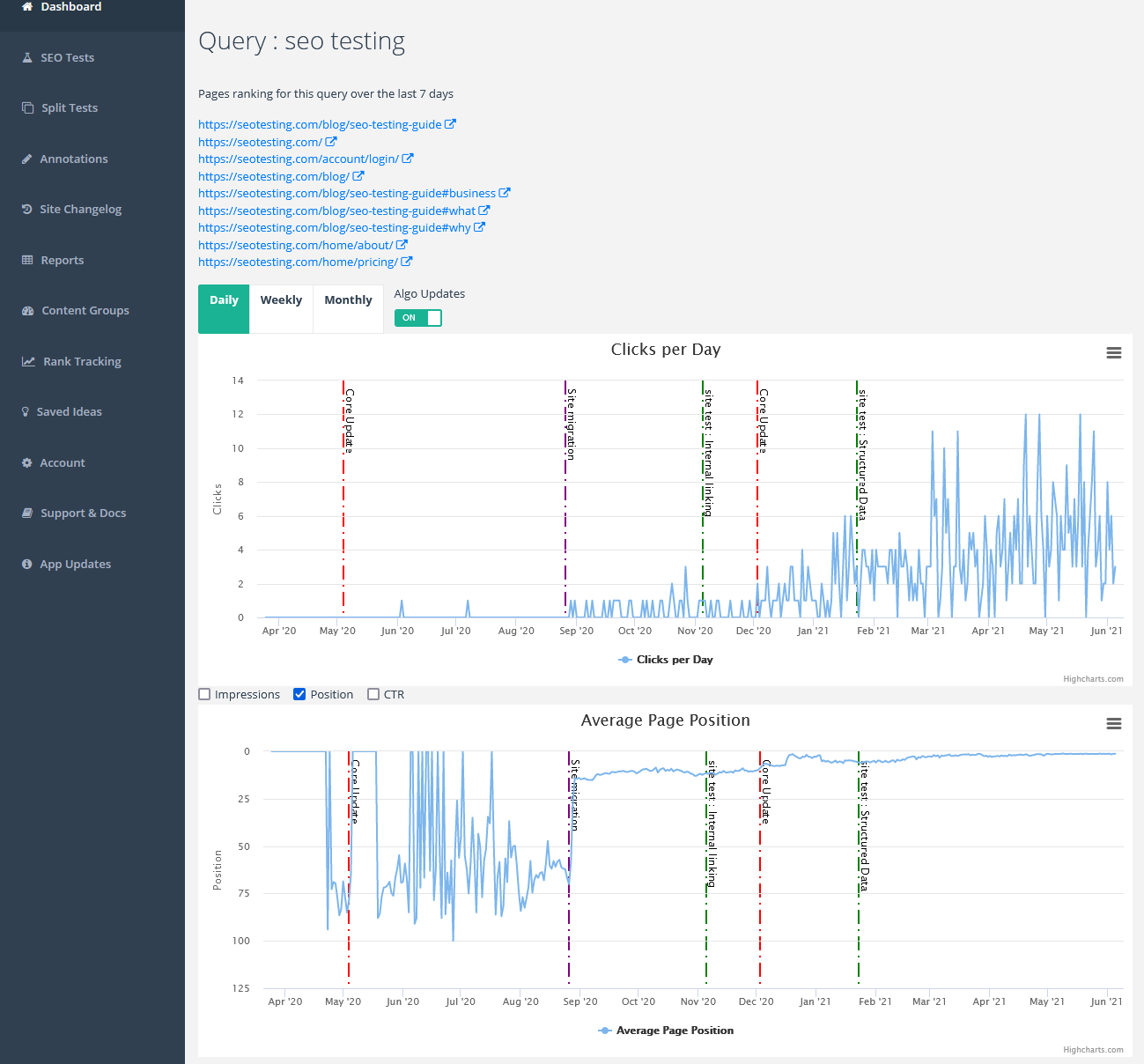This screenshot has height=1064, width=1144.
Task: Open the seo-testing-guide#business link
Action: pyautogui.click(x=347, y=193)
